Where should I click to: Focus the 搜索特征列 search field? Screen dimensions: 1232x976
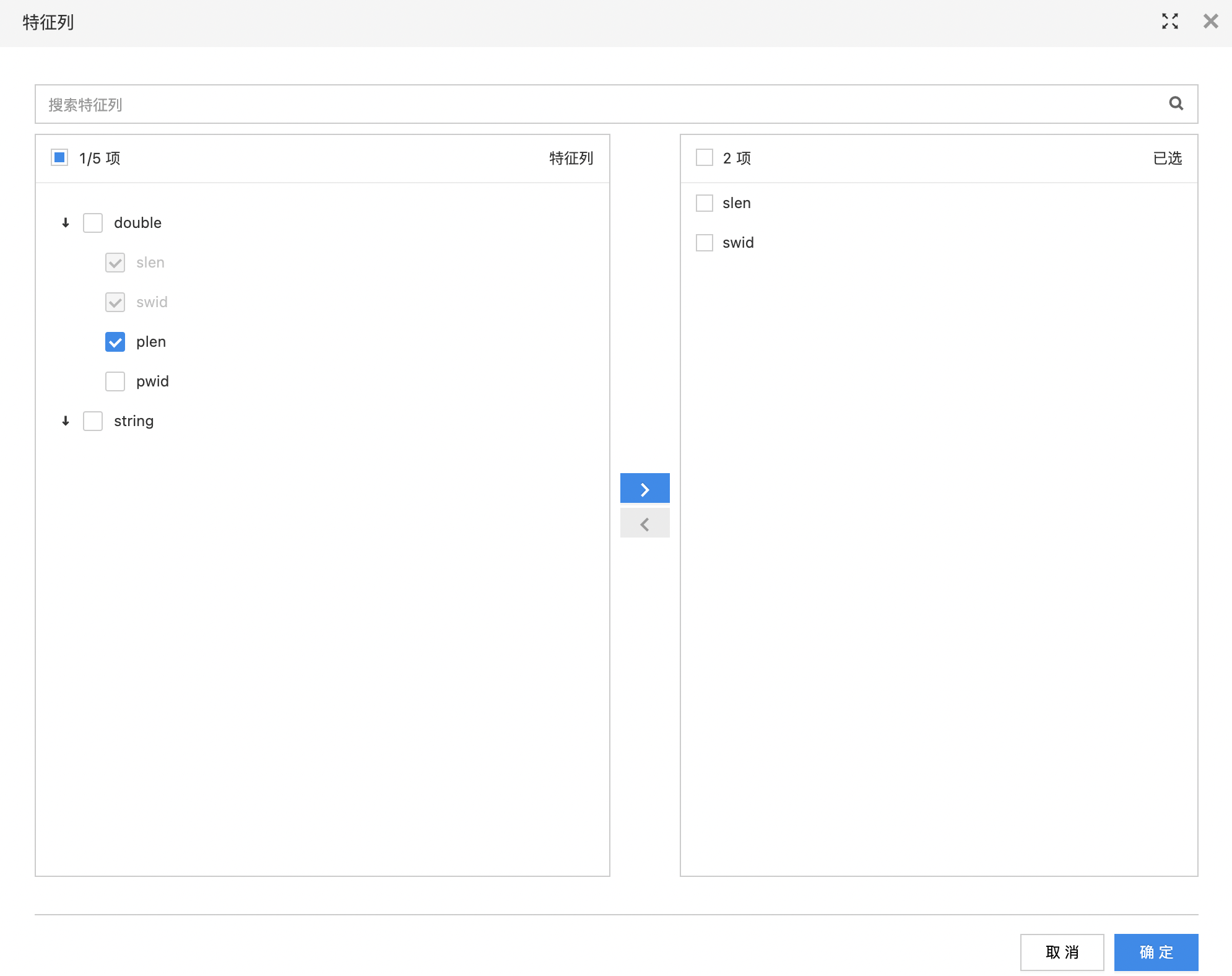tap(616, 104)
